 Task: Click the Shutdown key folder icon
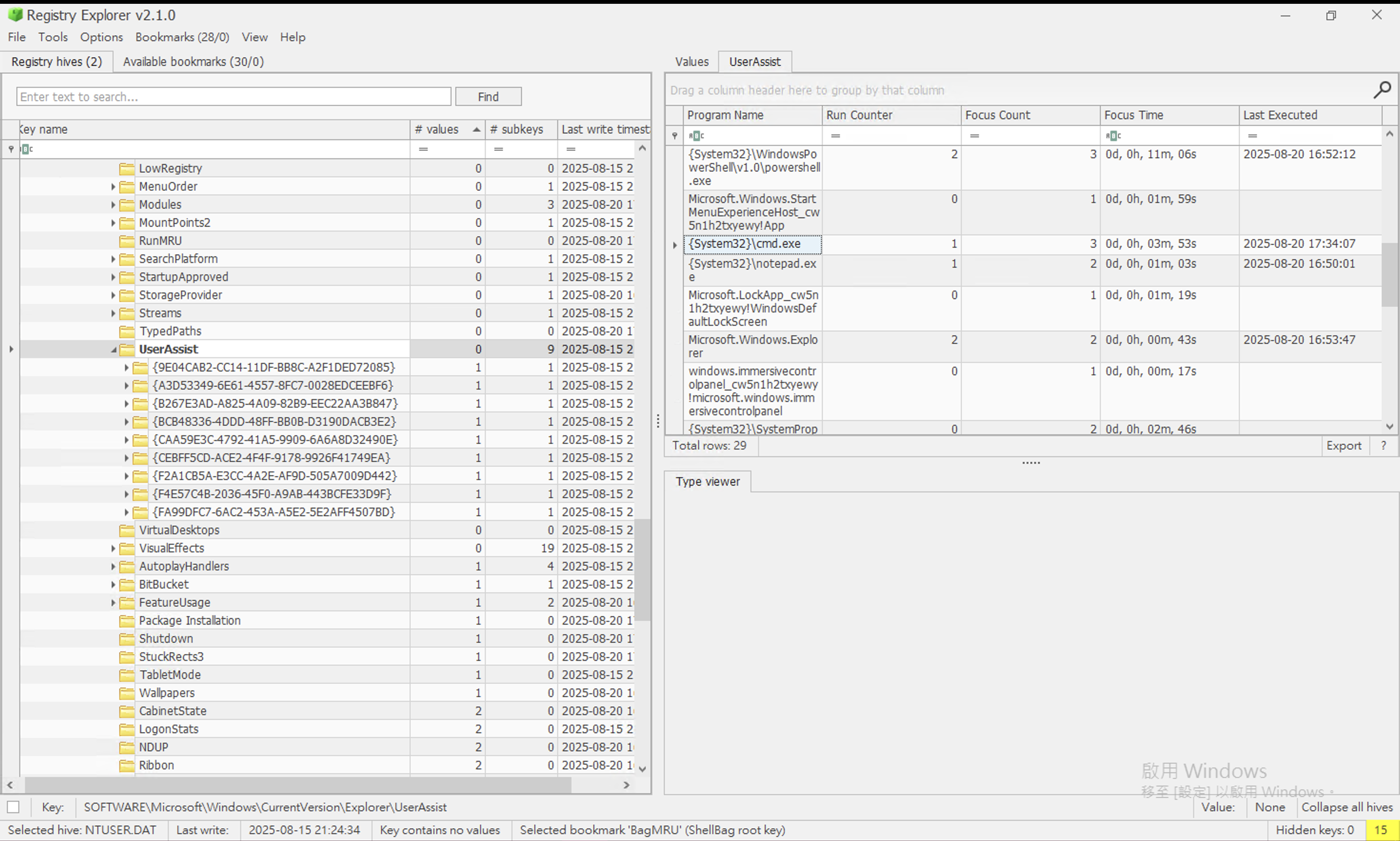(x=127, y=639)
